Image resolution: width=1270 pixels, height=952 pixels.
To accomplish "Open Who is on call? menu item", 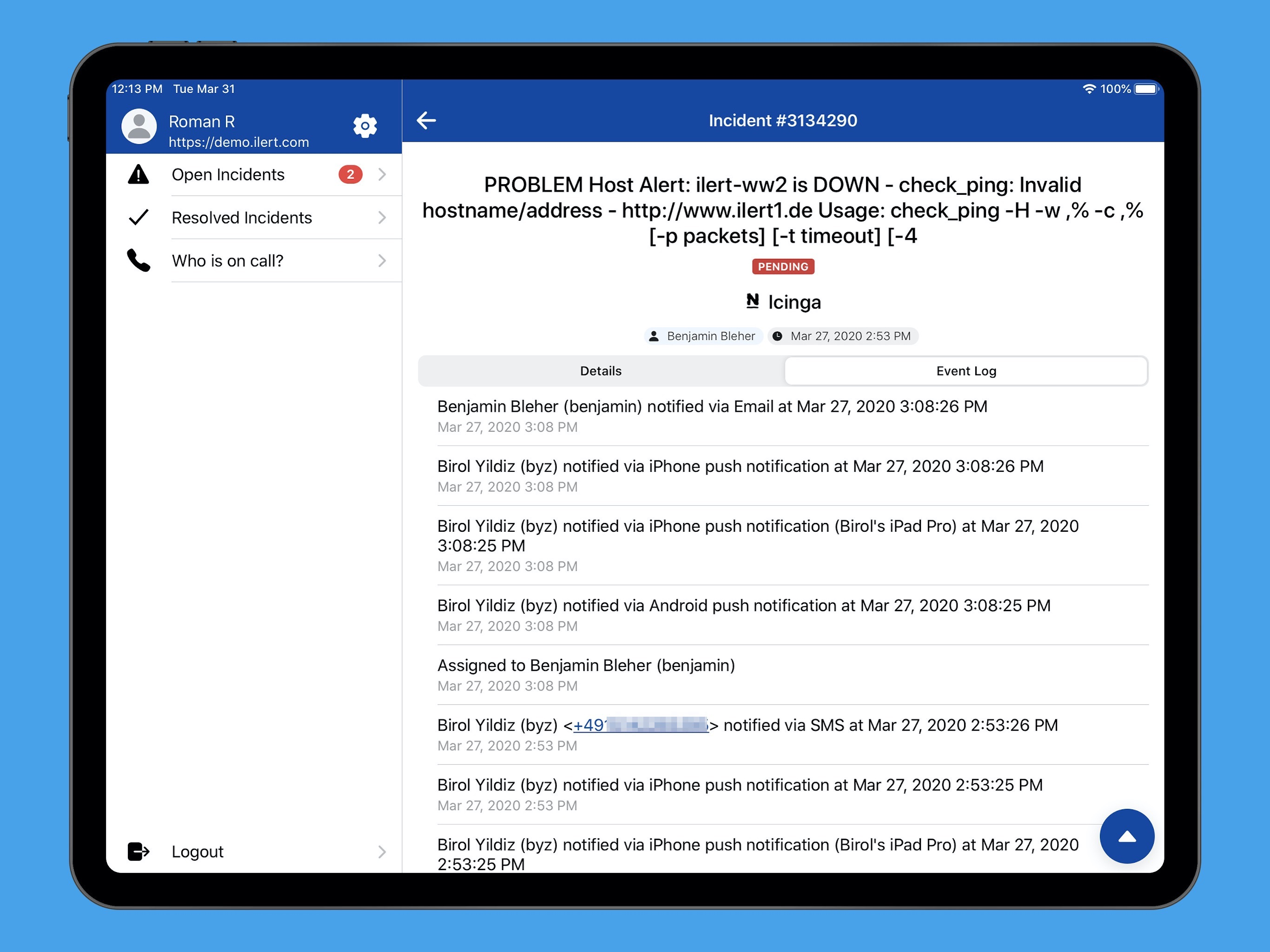I will pos(254,261).
